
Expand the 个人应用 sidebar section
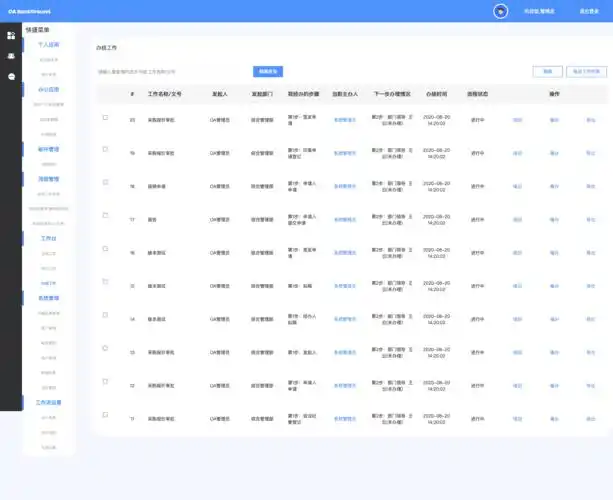[48, 45]
